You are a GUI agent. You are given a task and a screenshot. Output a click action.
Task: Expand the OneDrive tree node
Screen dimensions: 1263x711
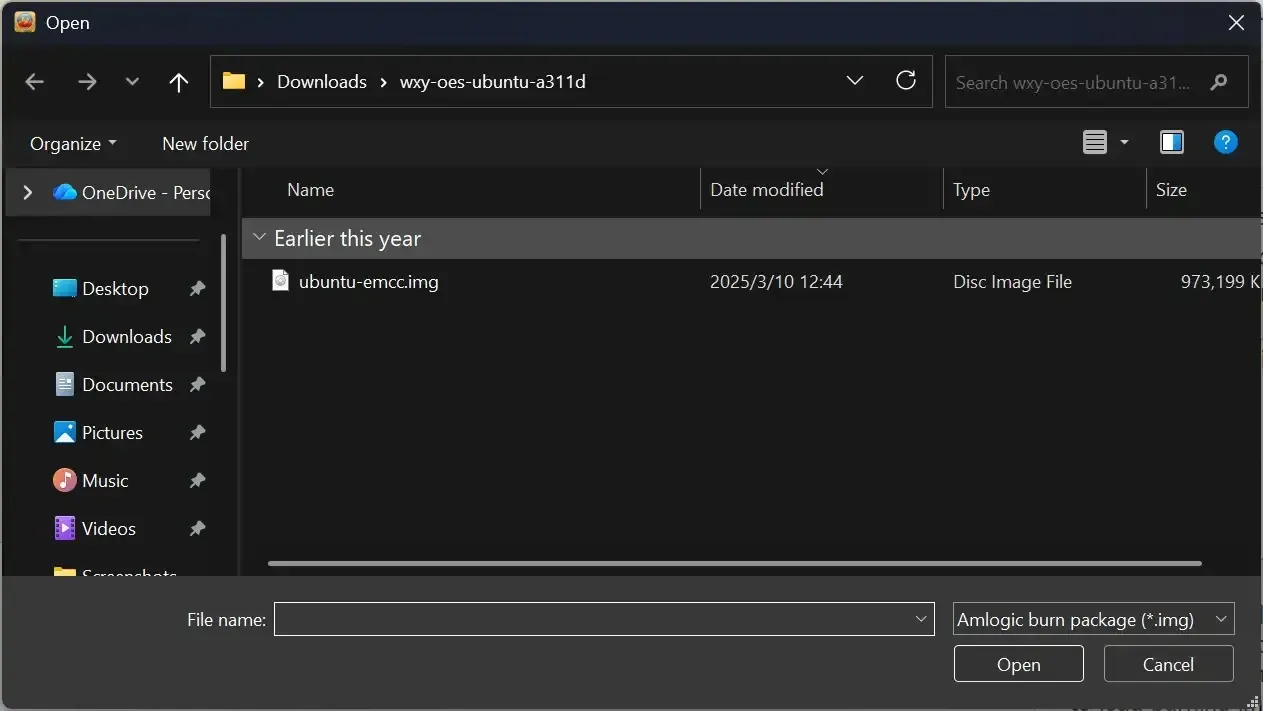[28, 192]
